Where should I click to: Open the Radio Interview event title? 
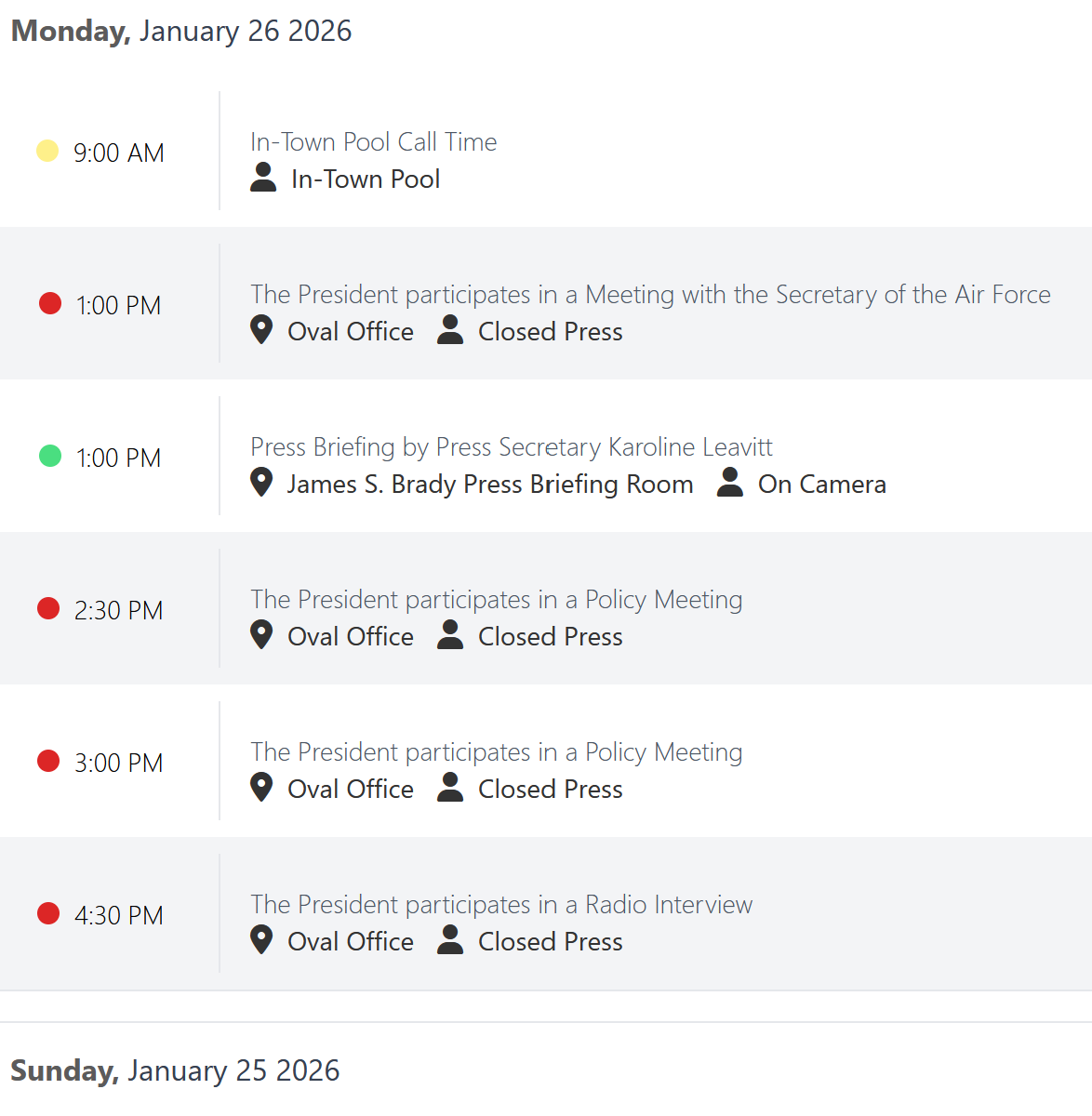[500, 904]
